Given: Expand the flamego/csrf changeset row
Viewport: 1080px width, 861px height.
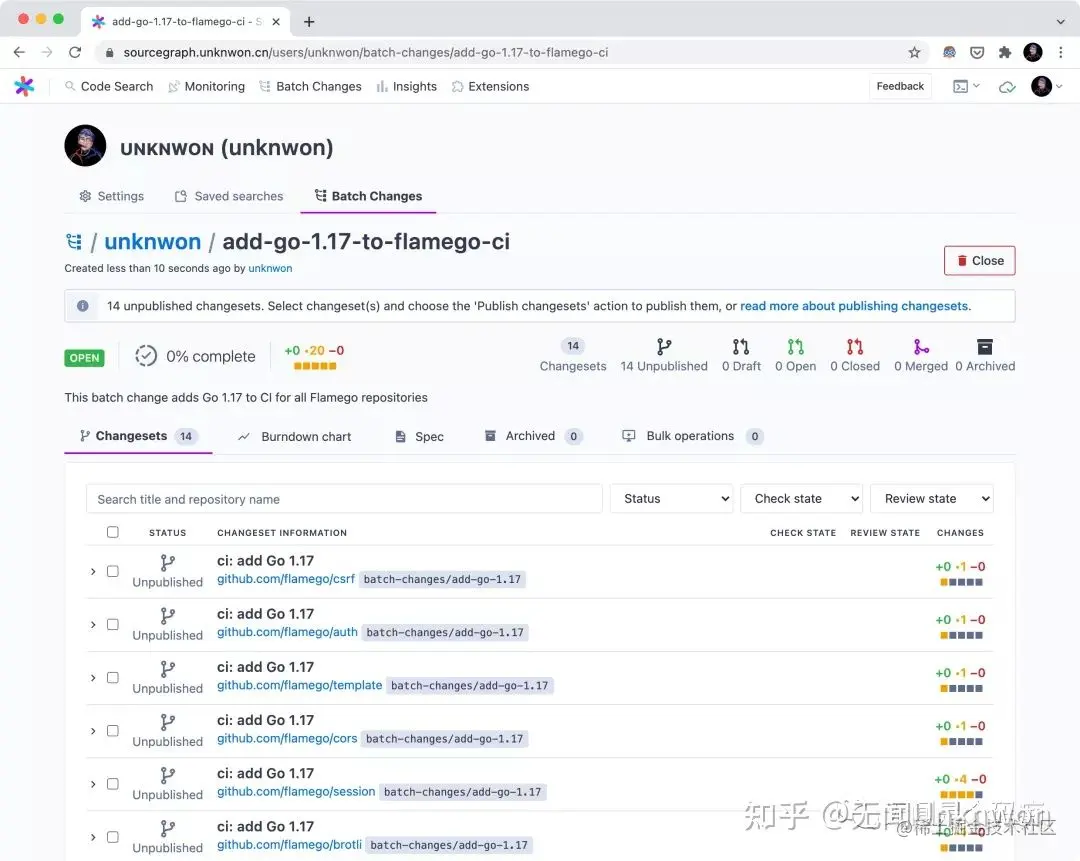Looking at the screenshot, I should (x=93, y=572).
